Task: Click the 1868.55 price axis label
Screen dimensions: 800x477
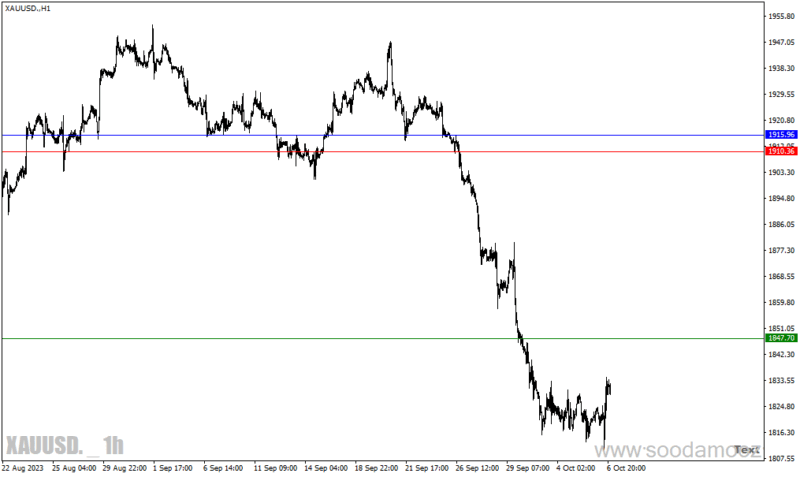Action: [782, 277]
